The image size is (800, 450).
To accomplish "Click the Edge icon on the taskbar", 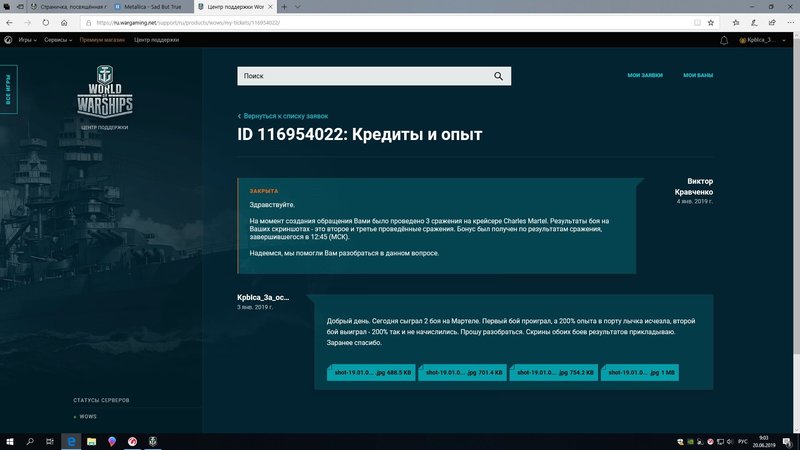I will click(x=71, y=441).
